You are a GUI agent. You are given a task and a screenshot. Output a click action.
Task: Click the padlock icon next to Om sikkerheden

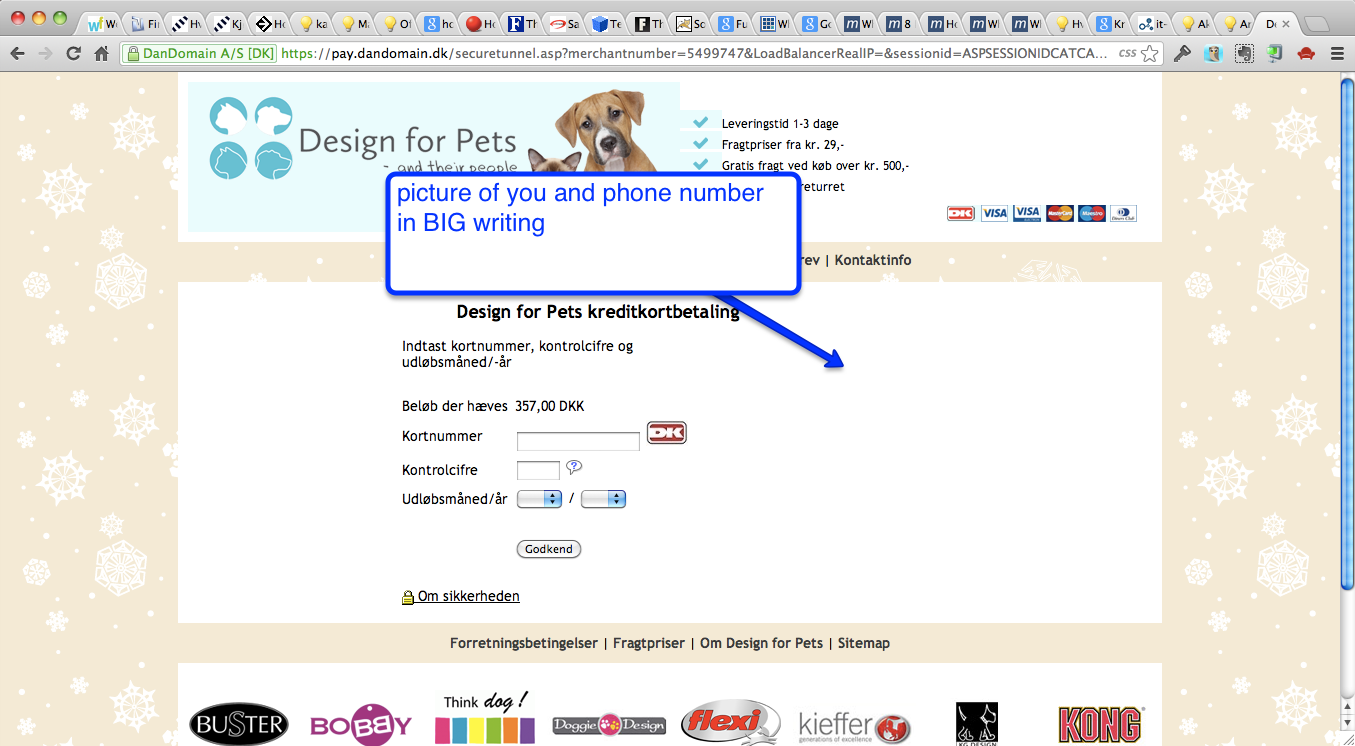pyautogui.click(x=408, y=598)
